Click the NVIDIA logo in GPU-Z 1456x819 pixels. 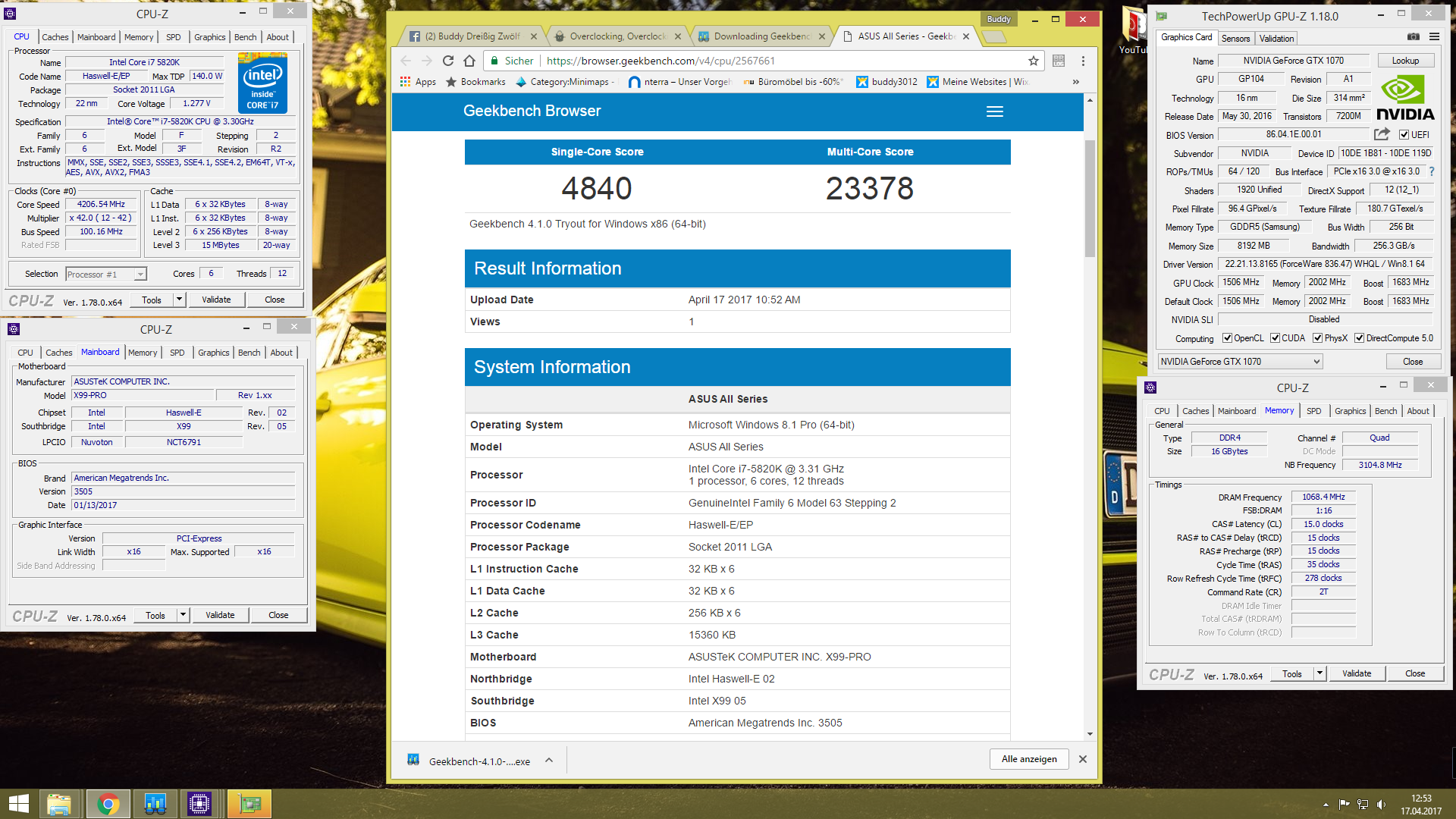click(x=1404, y=98)
